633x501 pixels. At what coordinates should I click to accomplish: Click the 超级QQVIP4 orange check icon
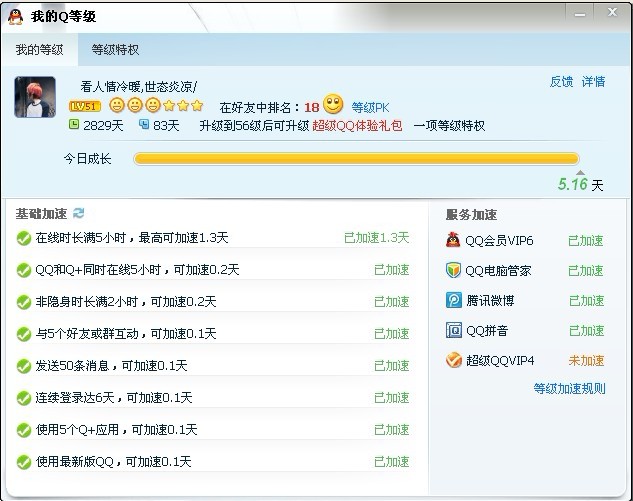(x=454, y=360)
